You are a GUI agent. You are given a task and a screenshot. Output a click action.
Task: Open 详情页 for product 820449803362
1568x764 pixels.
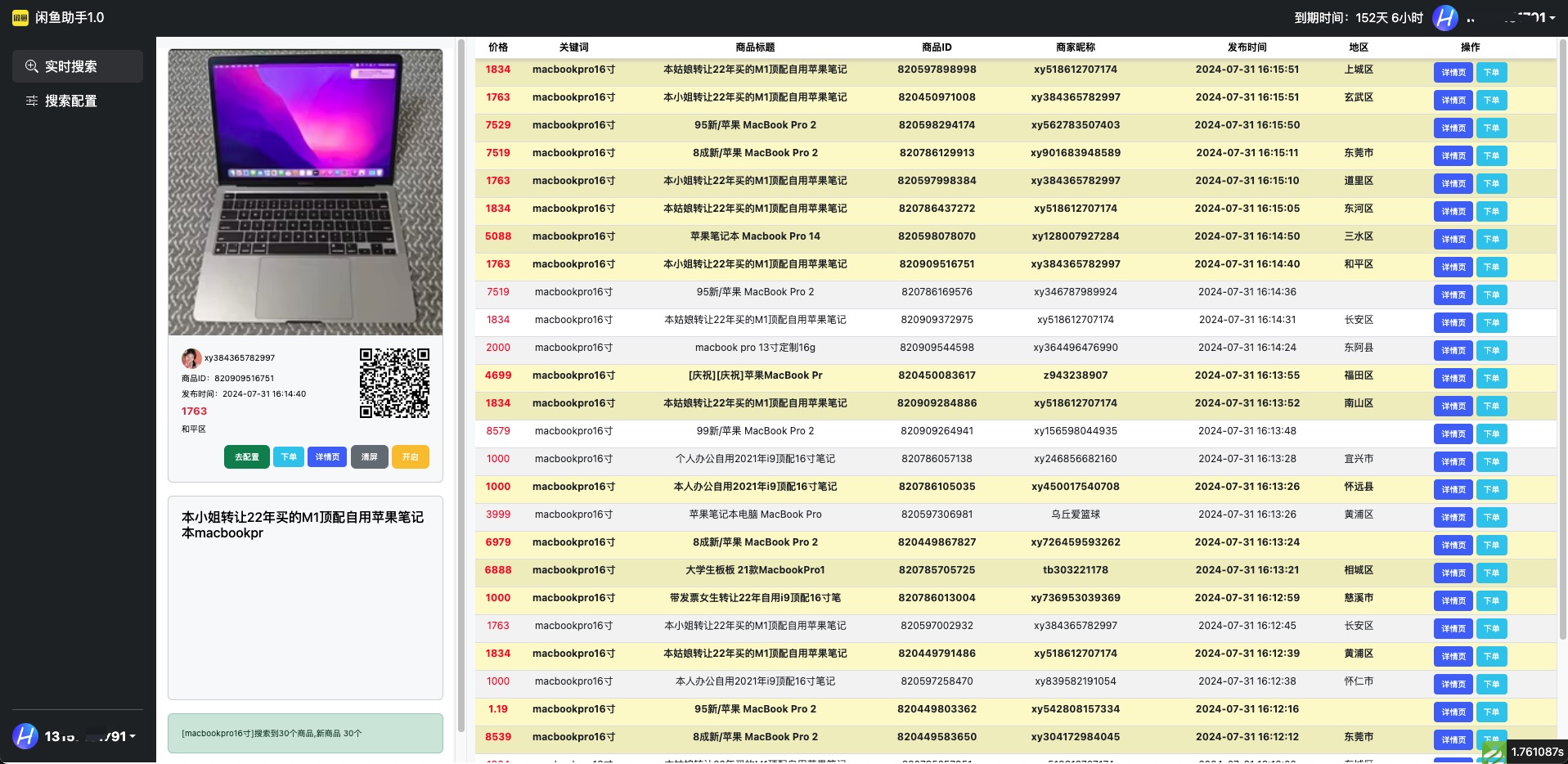1453,712
